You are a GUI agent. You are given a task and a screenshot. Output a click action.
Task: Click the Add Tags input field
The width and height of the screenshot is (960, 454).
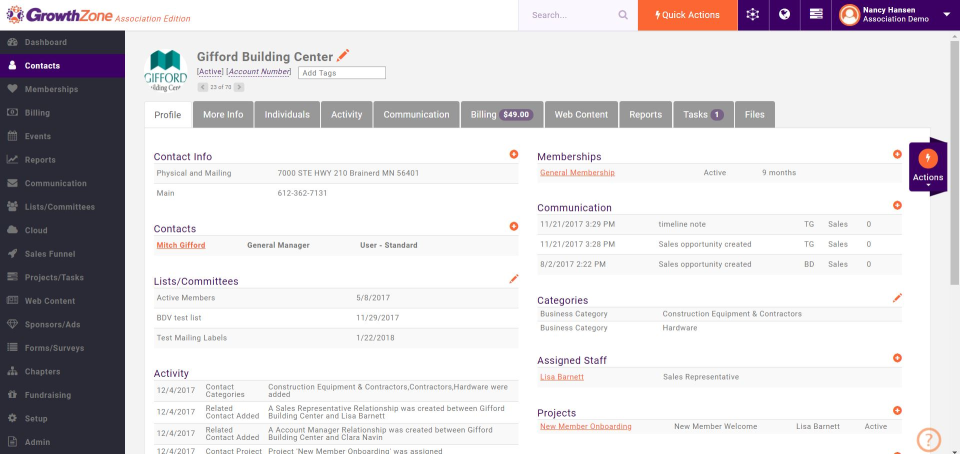pos(342,73)
